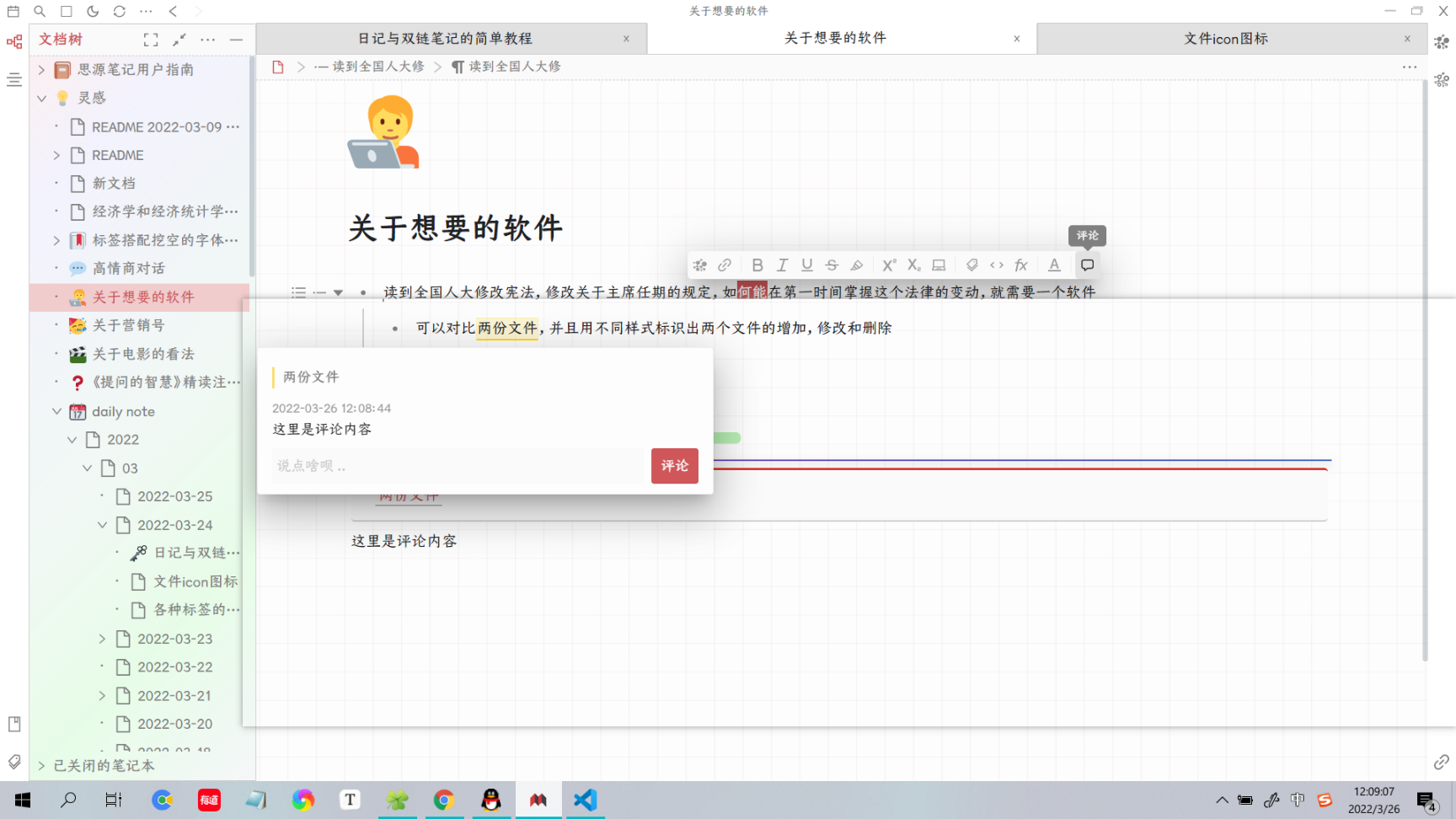The width and height of the screenshot is (1456, 819).
Task: Open VS Code from the Windows taskbar
Action: coord(585,800)
